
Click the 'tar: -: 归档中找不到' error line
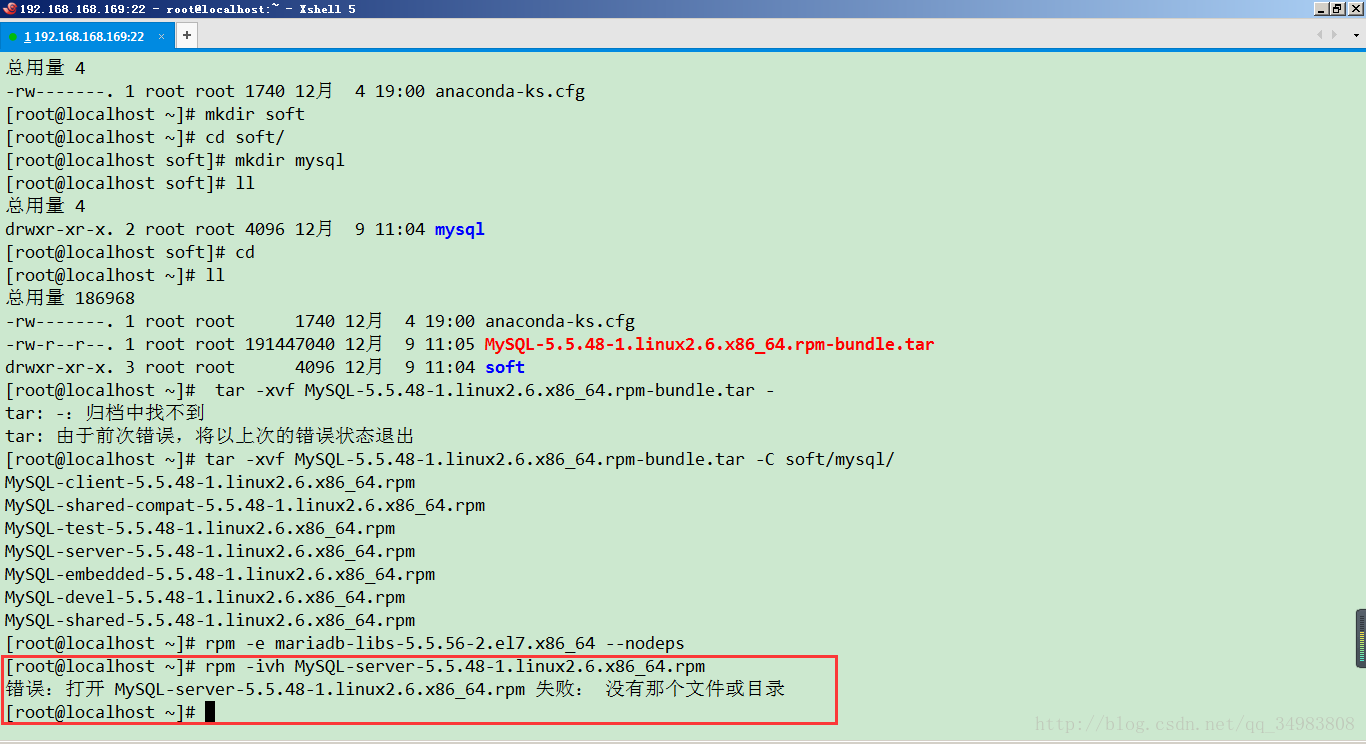click(x=104, y=413)
